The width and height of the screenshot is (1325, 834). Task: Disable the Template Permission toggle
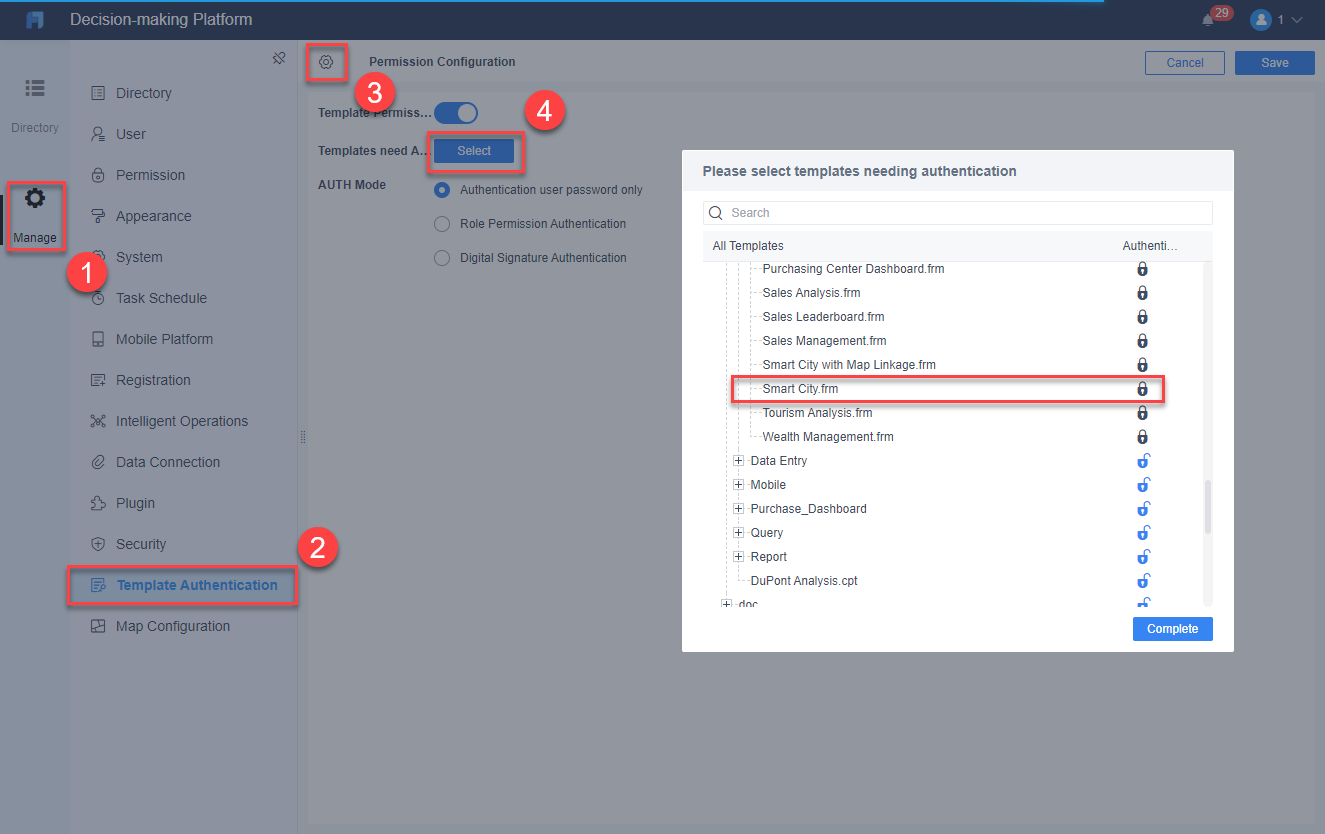456,112
